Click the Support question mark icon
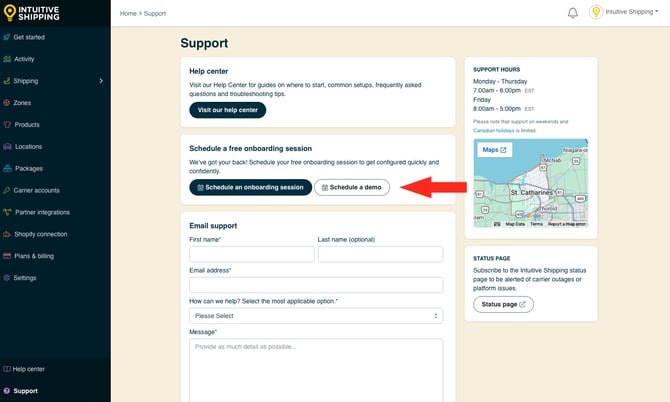This screenshot has height=402, width=670. click(6, 390)
